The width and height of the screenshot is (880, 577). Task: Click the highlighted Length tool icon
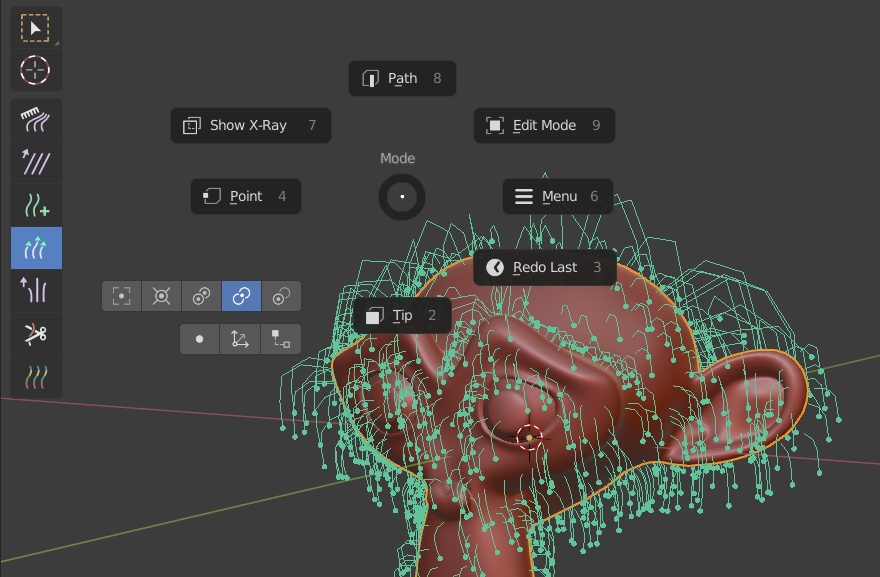[x=36, y=248]
